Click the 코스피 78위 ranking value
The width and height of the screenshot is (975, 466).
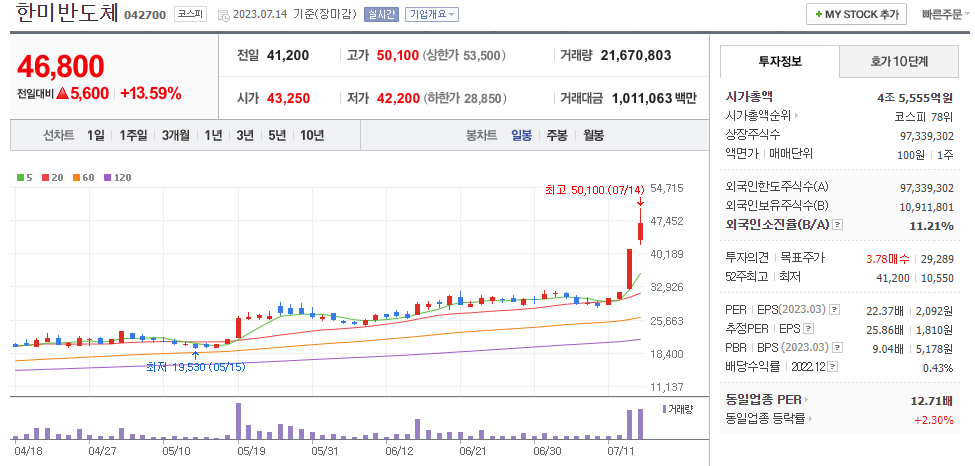924,116
